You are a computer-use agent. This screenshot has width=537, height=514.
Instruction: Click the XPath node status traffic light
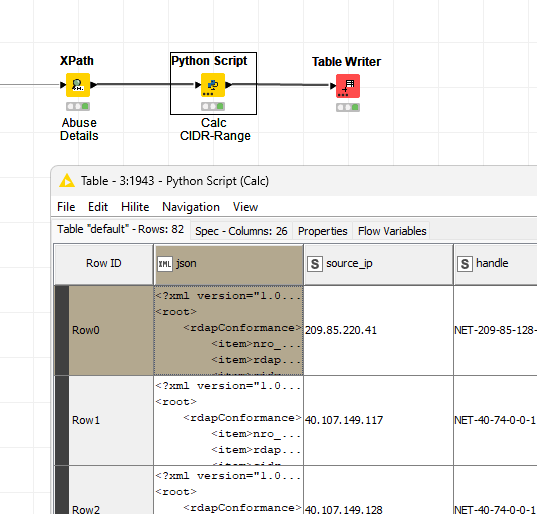point(78,106)
